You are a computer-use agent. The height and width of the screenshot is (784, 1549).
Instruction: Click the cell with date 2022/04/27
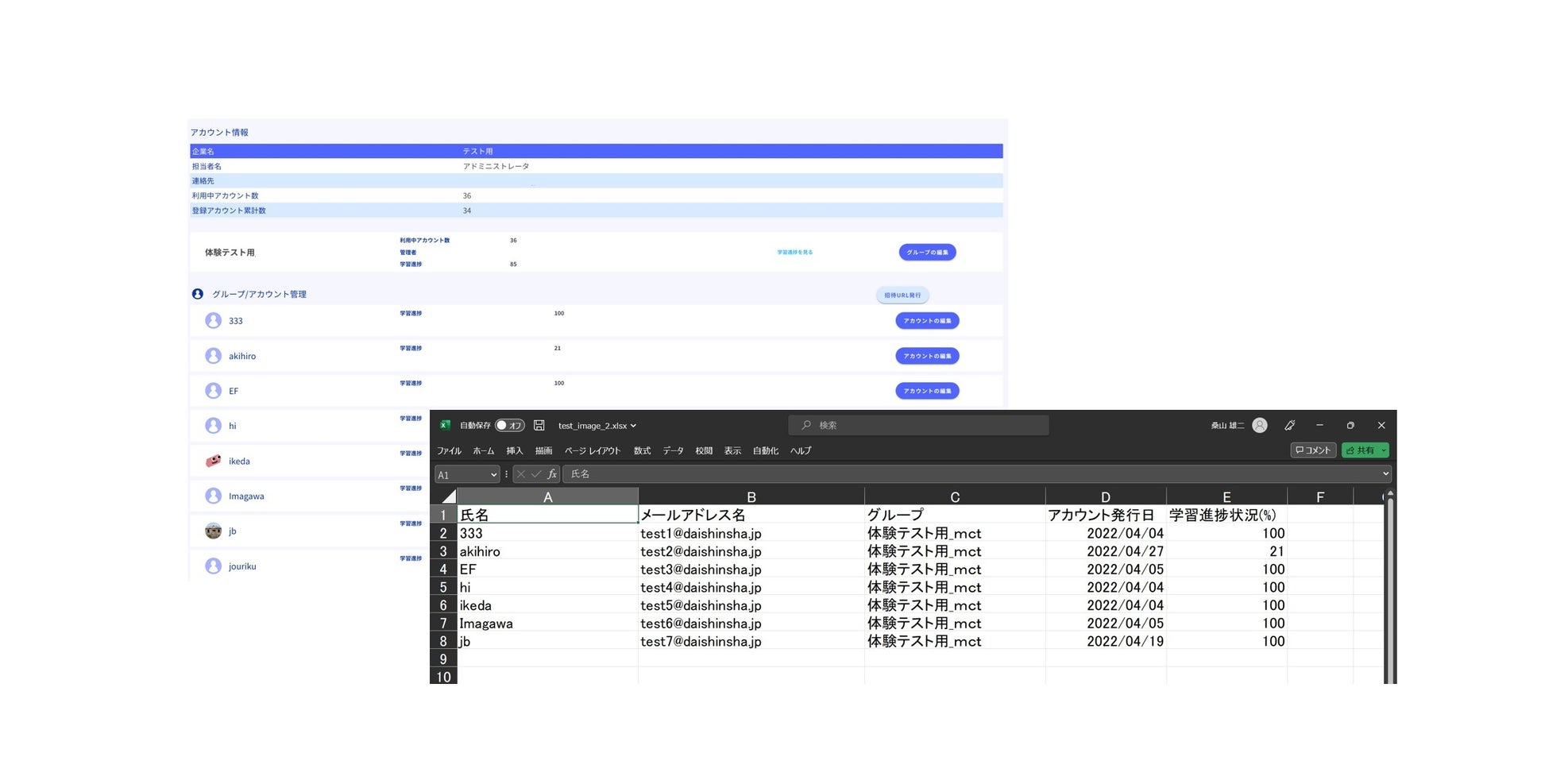pyautogui.click(x=1106, y=551)
